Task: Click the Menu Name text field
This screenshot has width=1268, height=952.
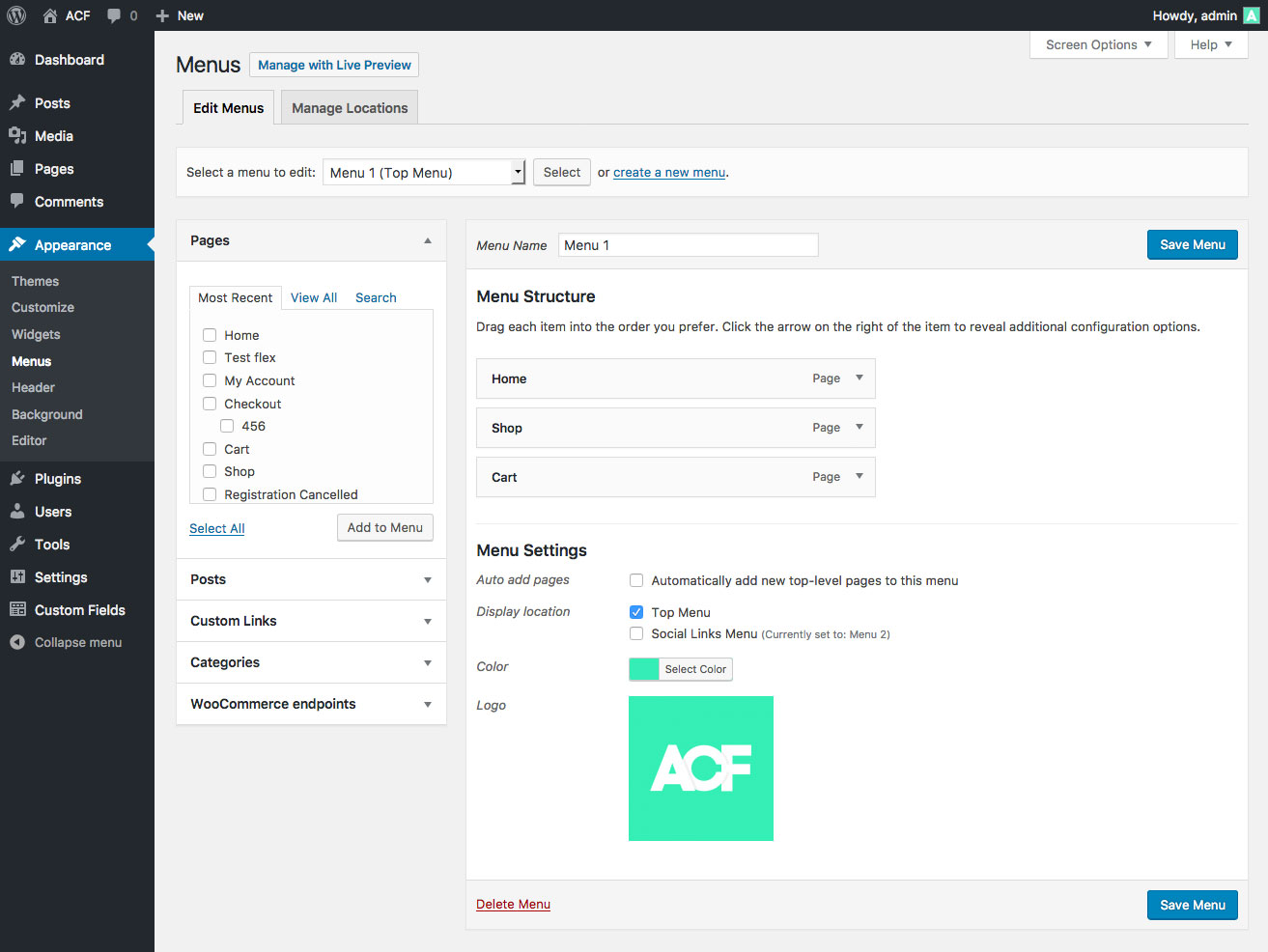Action: pos(688,245)
